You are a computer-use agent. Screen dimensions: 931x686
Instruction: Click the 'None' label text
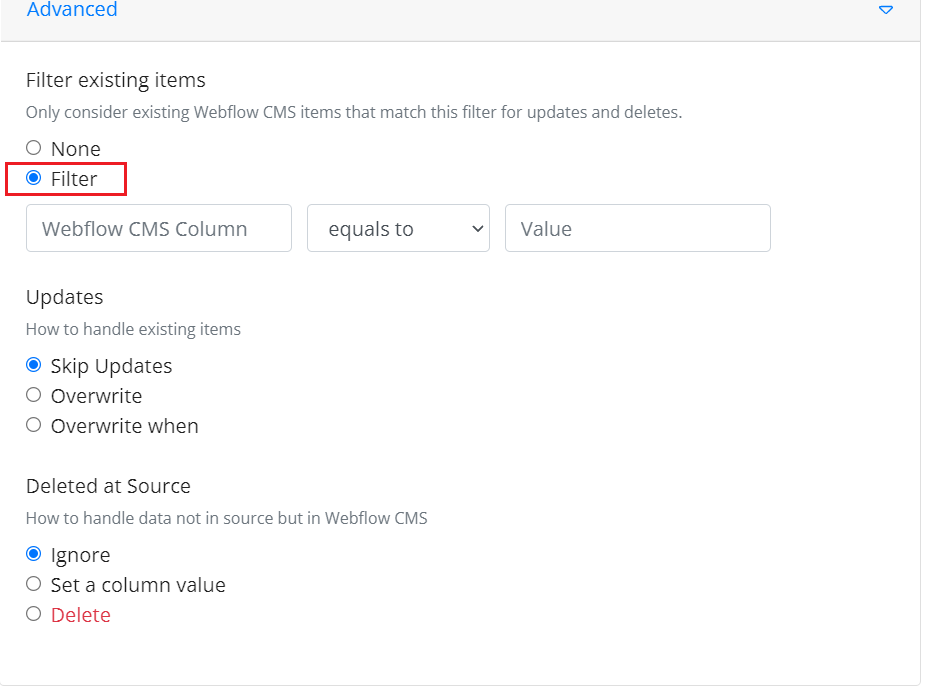click(75, 148)
